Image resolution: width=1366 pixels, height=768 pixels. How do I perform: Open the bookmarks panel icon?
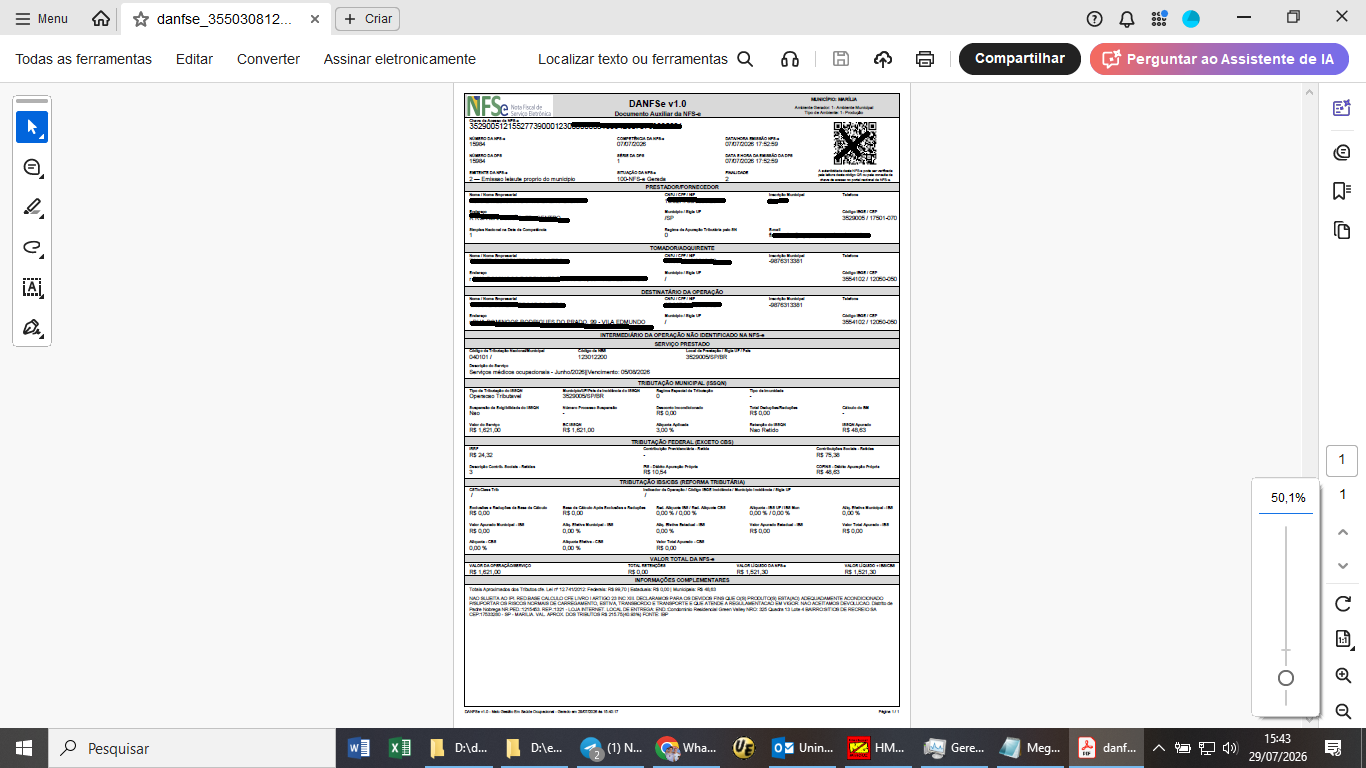click(1342, 191)
